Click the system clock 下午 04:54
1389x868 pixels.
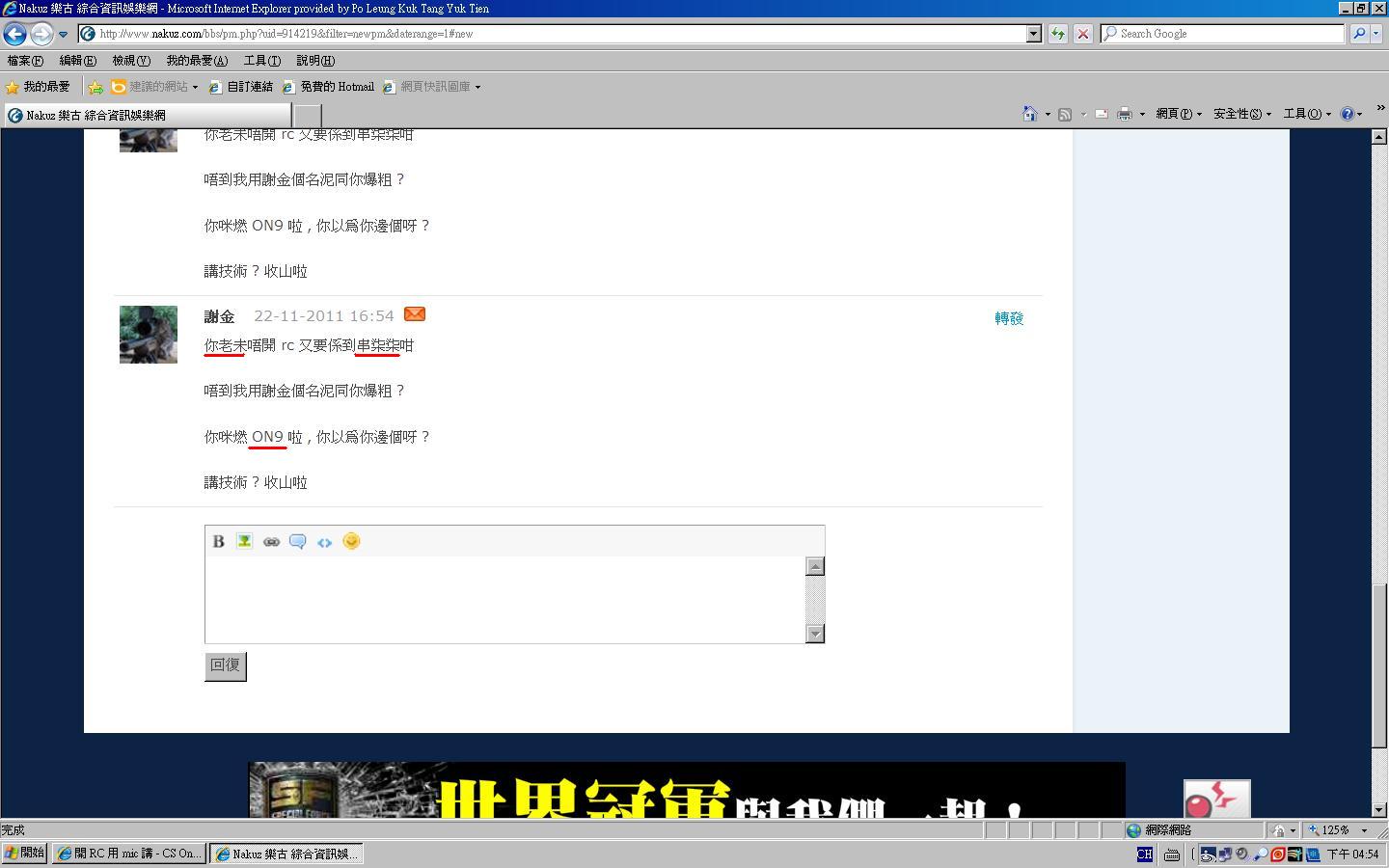coord(1353,854)
